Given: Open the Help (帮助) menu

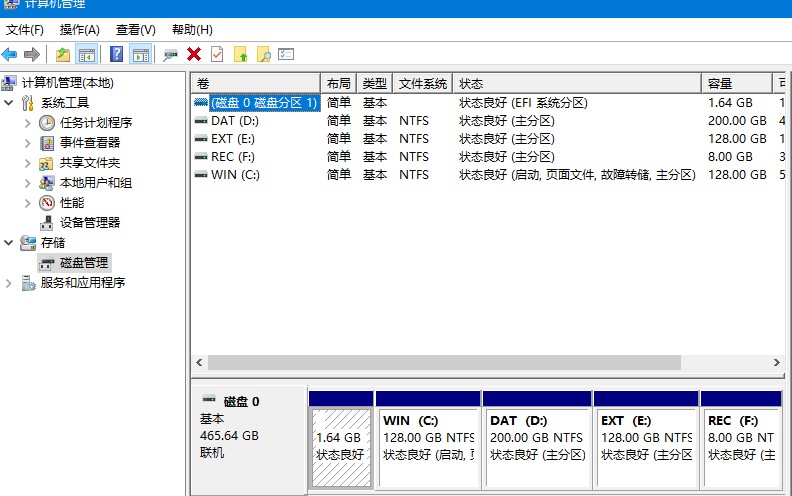Looking at the screenshot, I should click(x=192, y=30).
